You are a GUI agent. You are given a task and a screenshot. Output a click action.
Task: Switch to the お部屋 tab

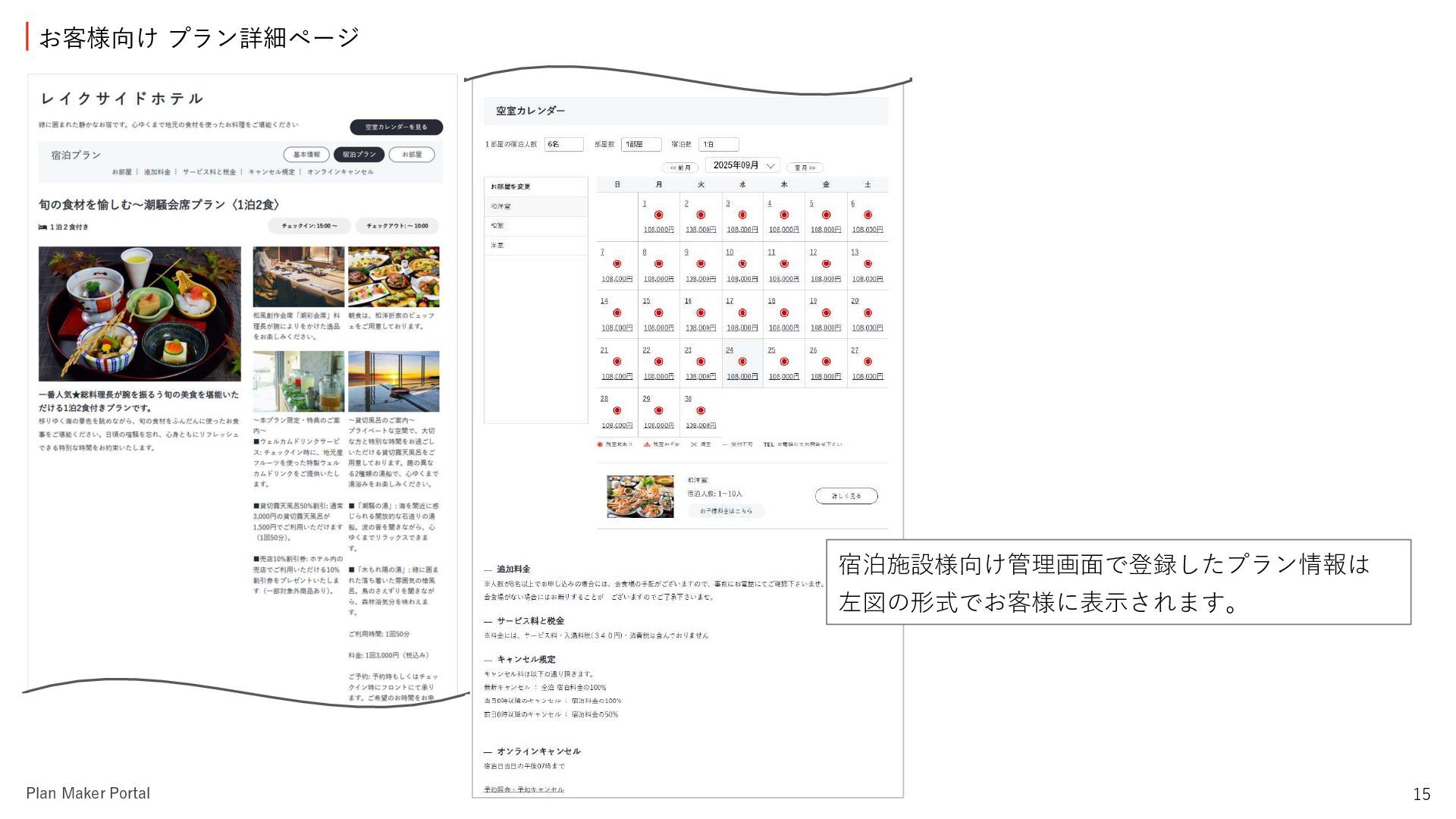pos(412,155)
